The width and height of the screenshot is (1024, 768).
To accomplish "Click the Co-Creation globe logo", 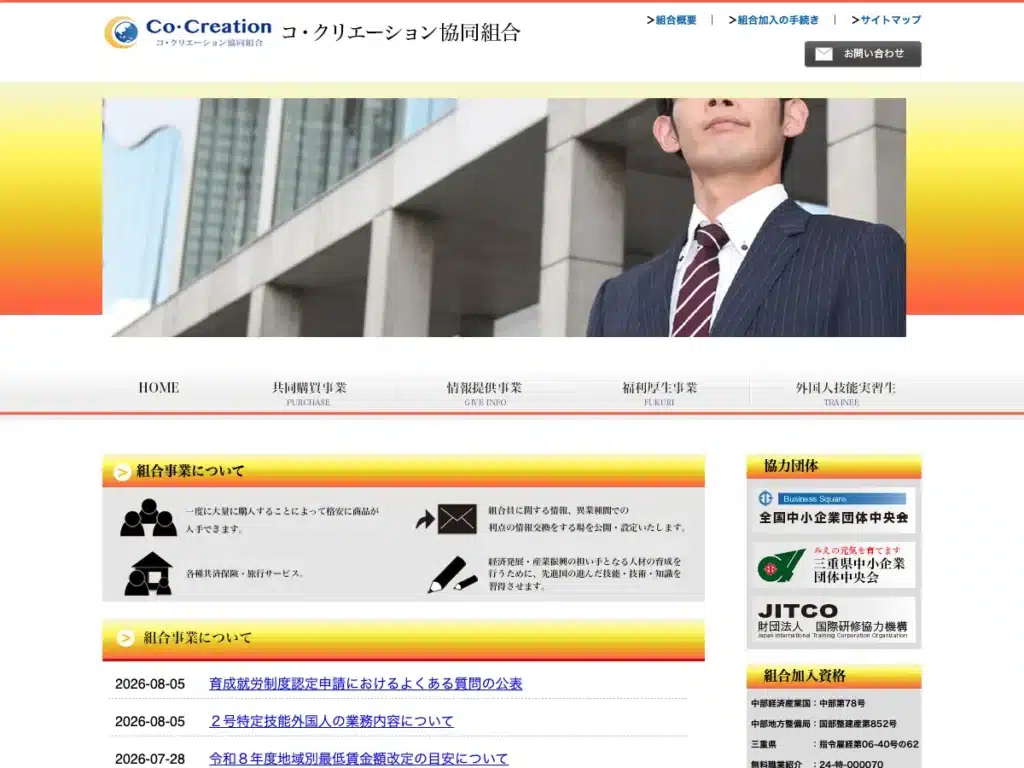I will 121,32.
